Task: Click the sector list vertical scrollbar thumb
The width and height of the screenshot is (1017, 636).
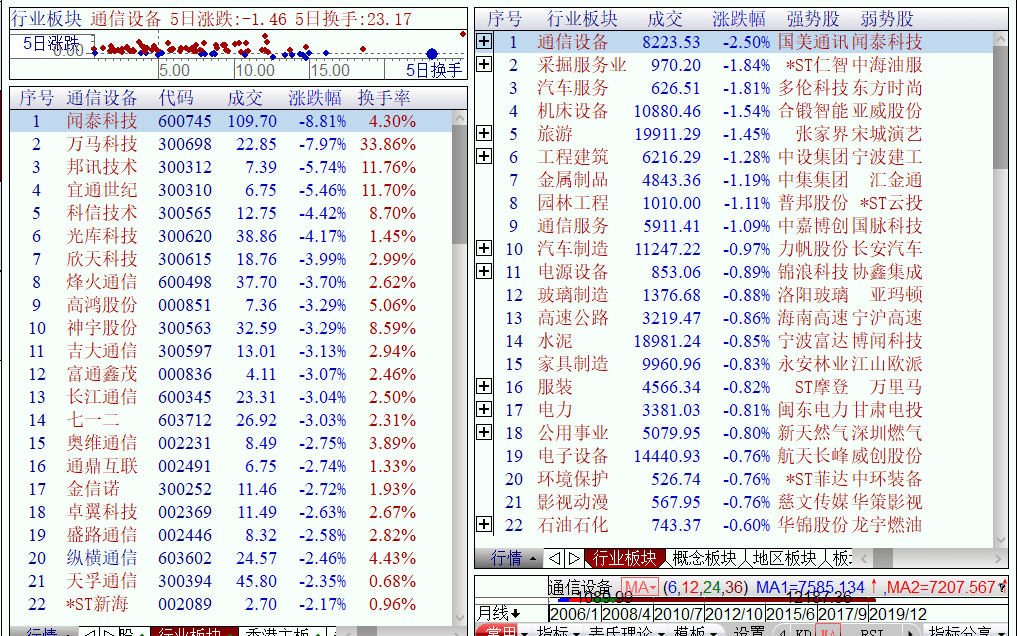Action: coord(1001,108)
